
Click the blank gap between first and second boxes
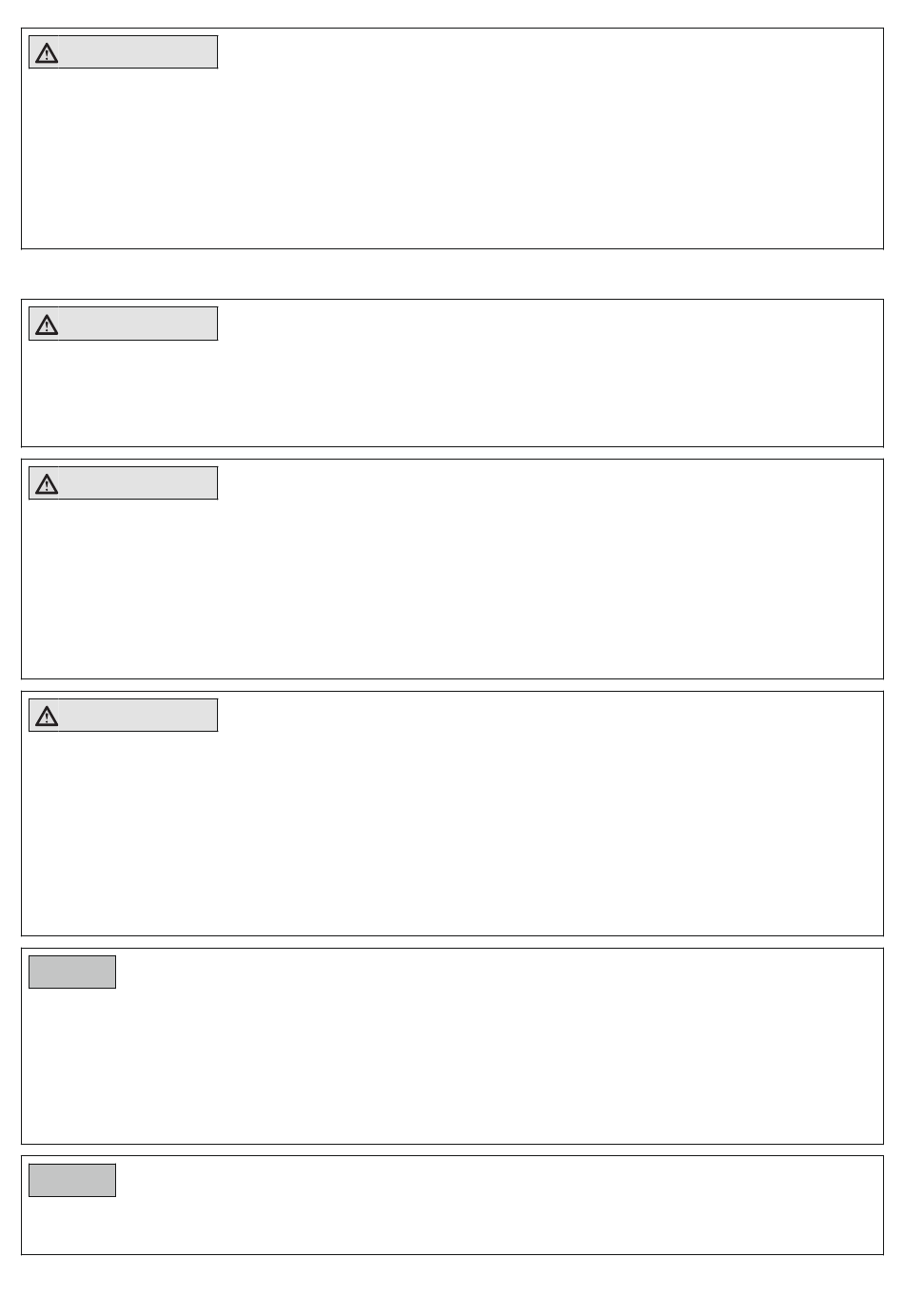(x=452, y=274)
